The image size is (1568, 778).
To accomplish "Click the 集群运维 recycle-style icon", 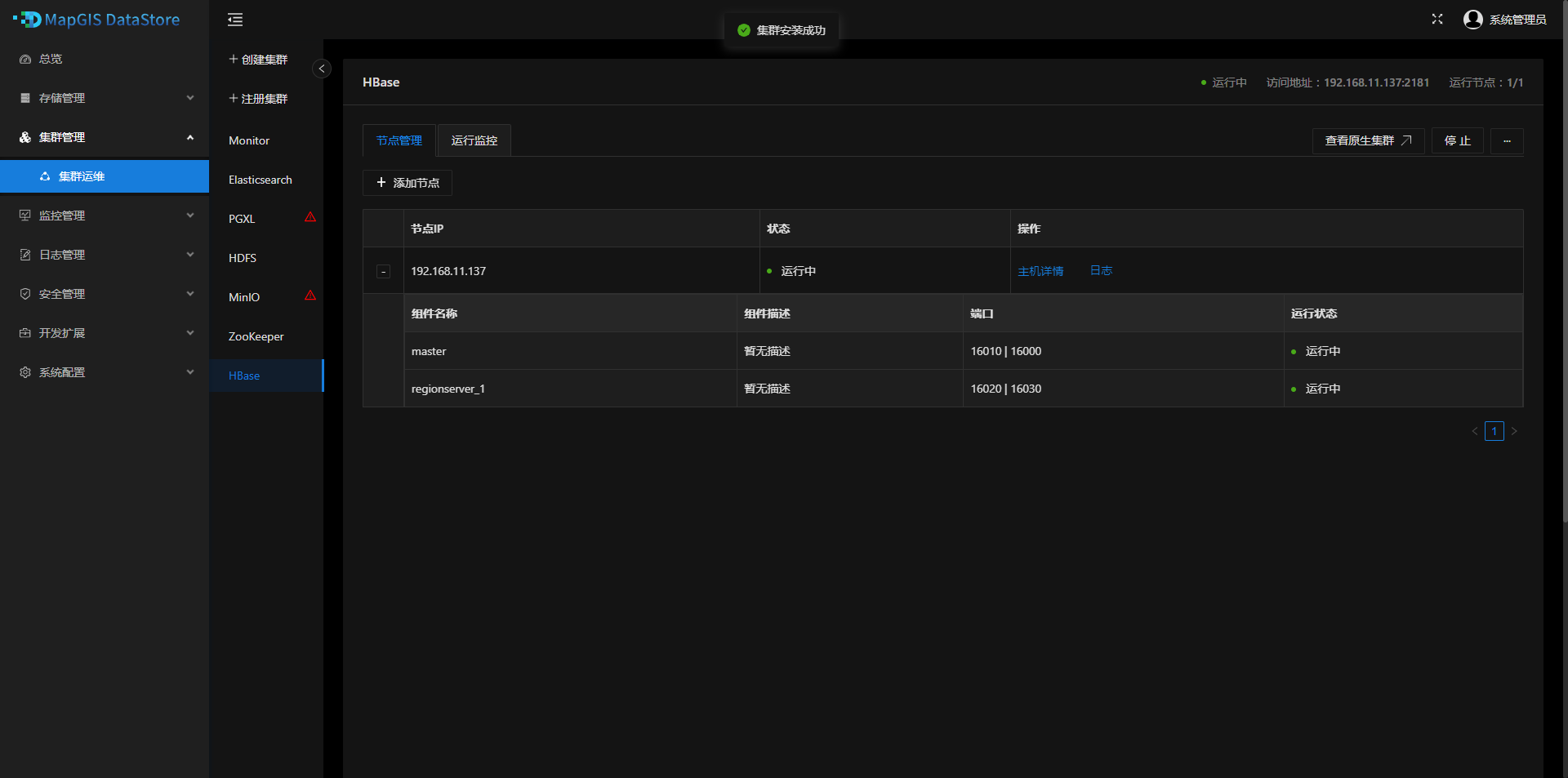I will coord(45,176).
